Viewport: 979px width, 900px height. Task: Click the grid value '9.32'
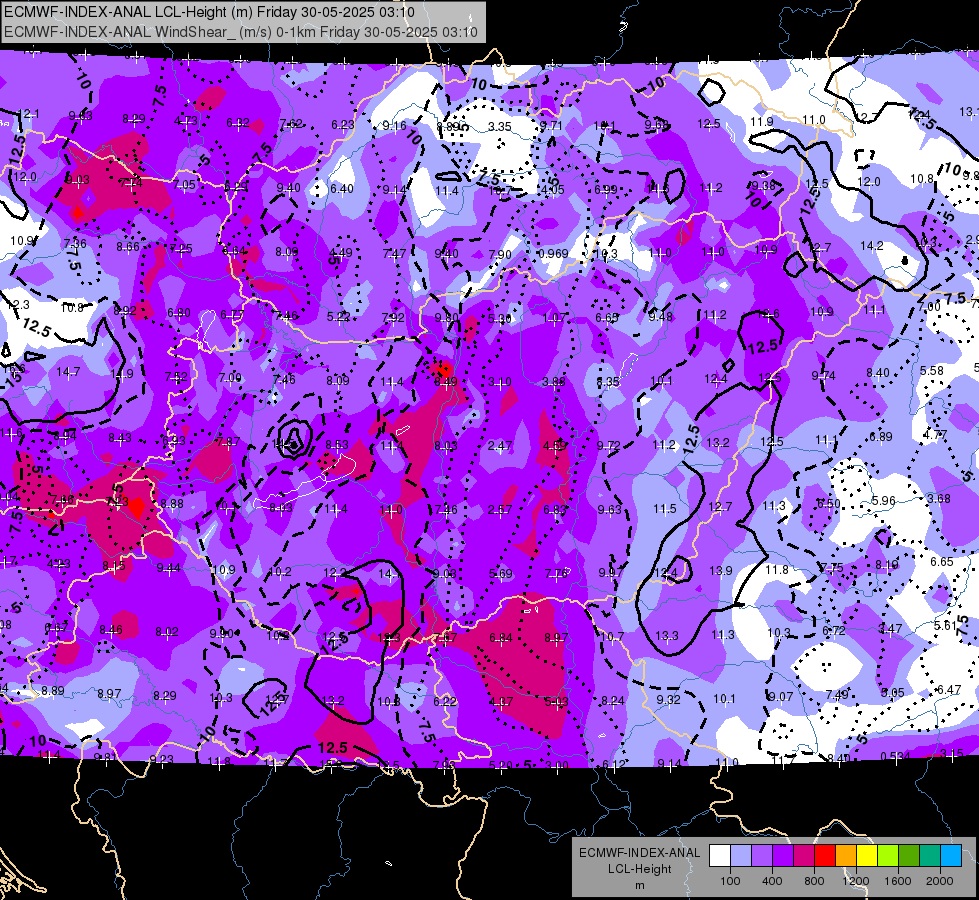pos(668,700)
